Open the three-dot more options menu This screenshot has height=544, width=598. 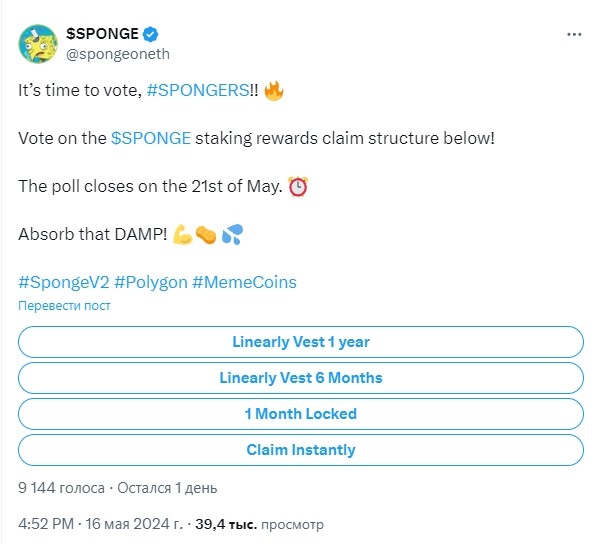point(574,35)
